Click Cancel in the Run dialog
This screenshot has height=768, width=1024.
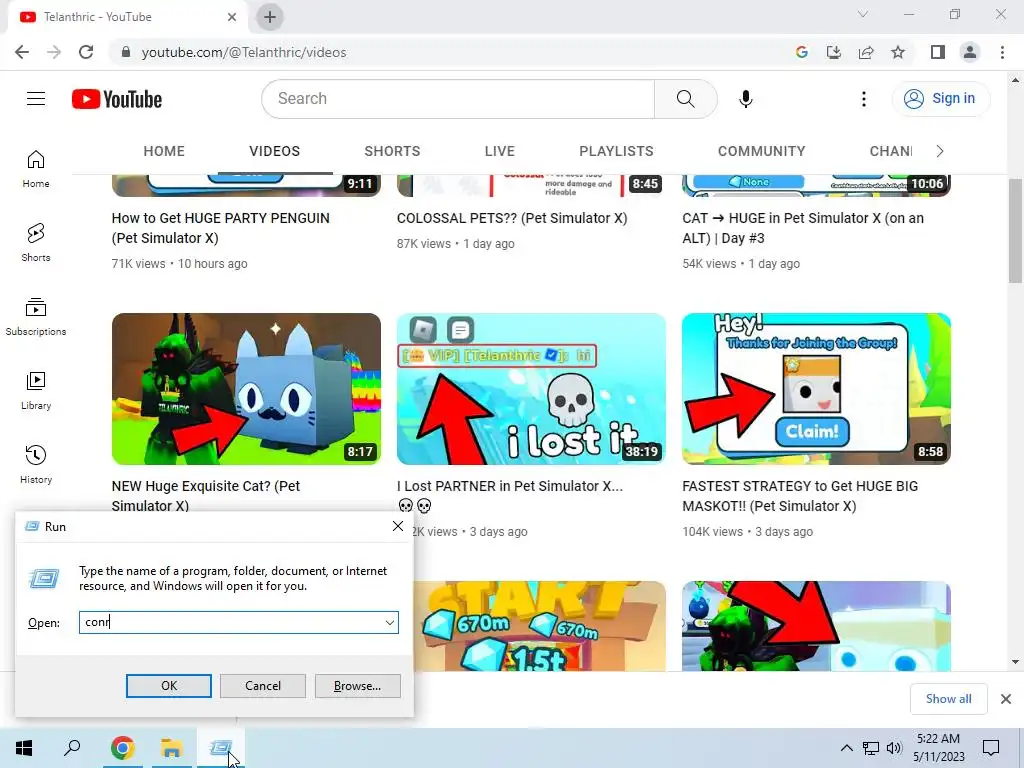tap(263, 686)
